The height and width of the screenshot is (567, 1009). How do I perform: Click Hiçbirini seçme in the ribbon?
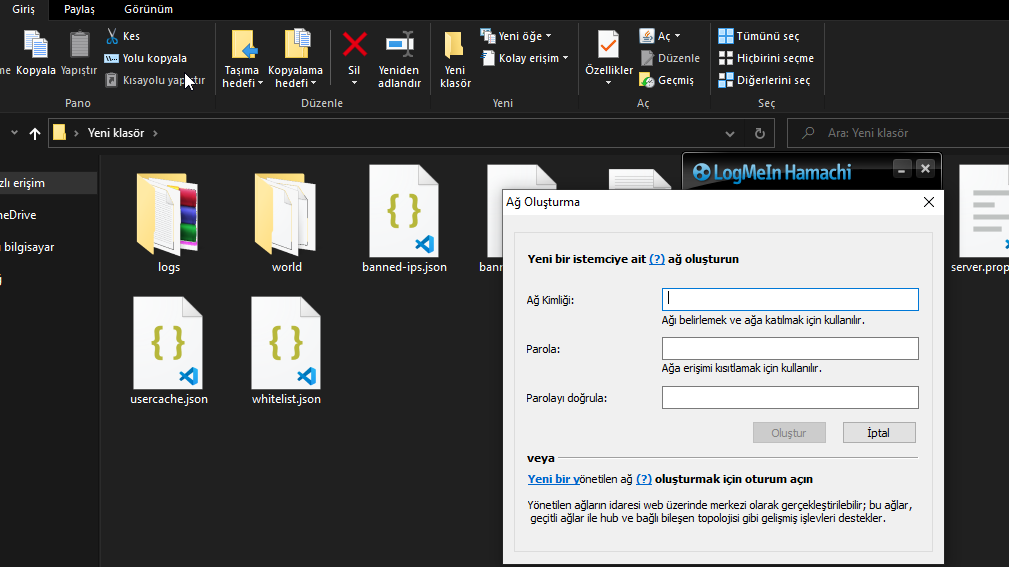click(766, 58)
